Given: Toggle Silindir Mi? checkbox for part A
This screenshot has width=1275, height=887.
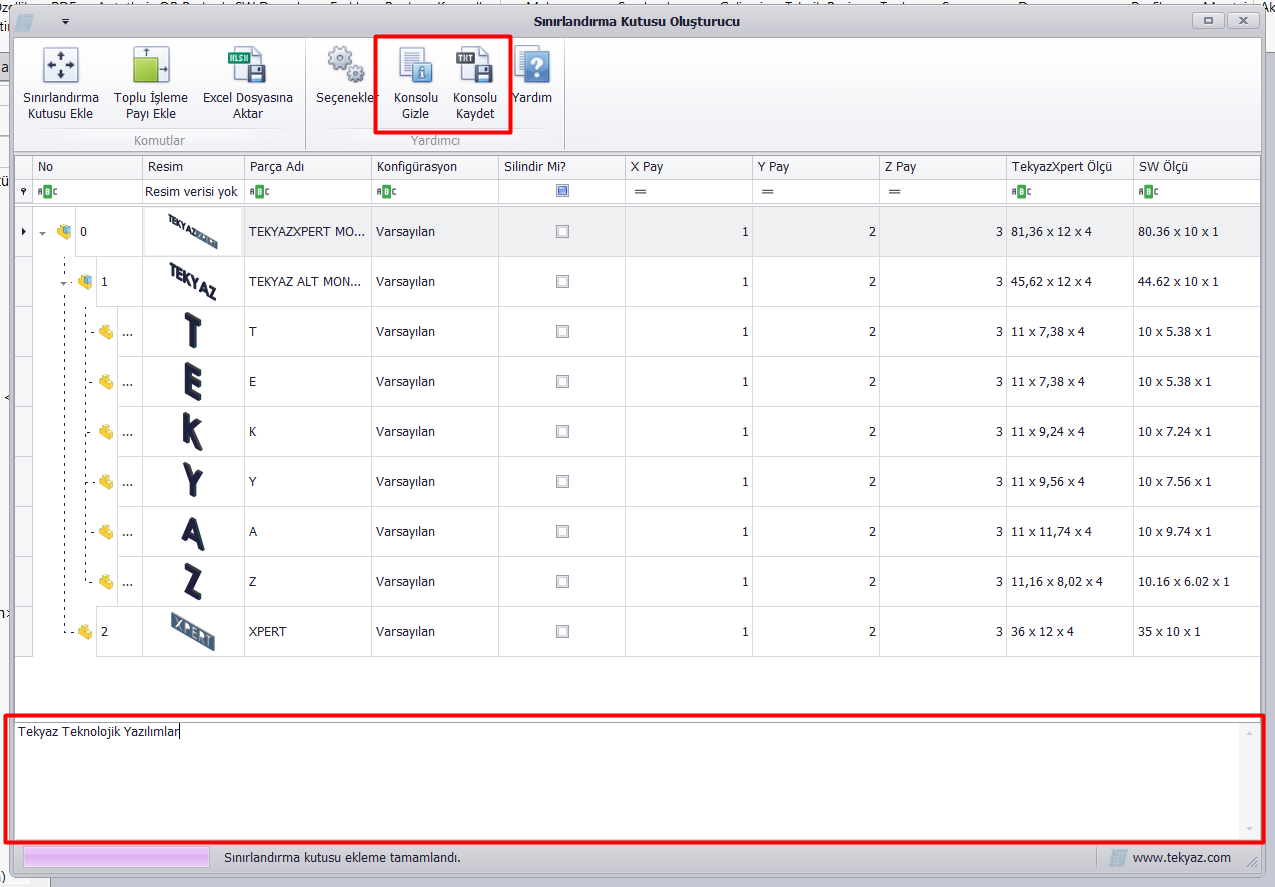Looking at the screenshot, I should coord(562,532).
